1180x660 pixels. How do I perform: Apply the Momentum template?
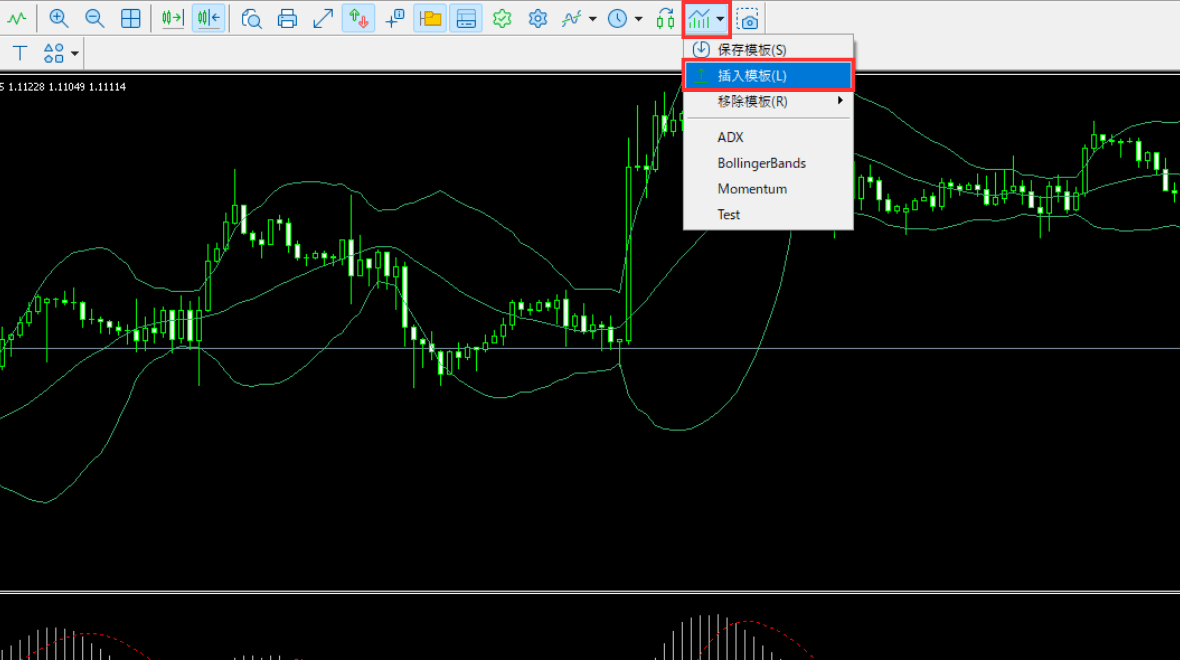[752, 189]
